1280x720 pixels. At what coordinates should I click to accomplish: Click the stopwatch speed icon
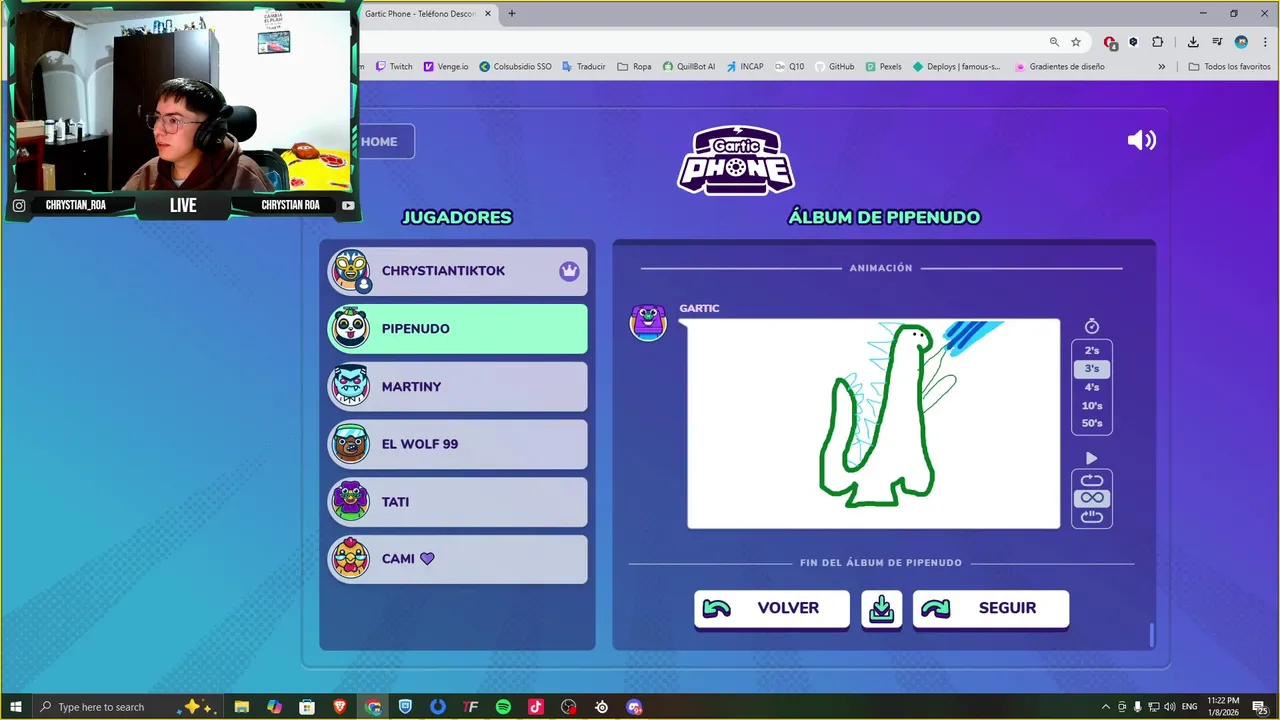[1092, 326]
